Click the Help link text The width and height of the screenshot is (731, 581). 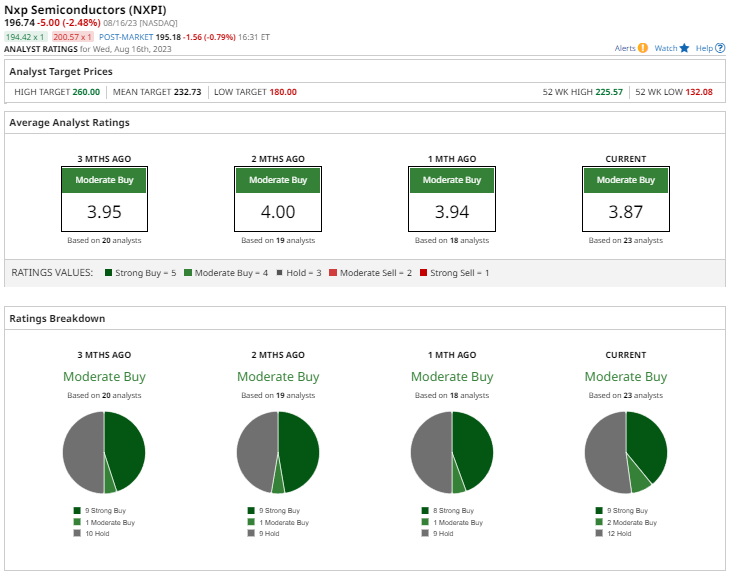coord(704,48)
